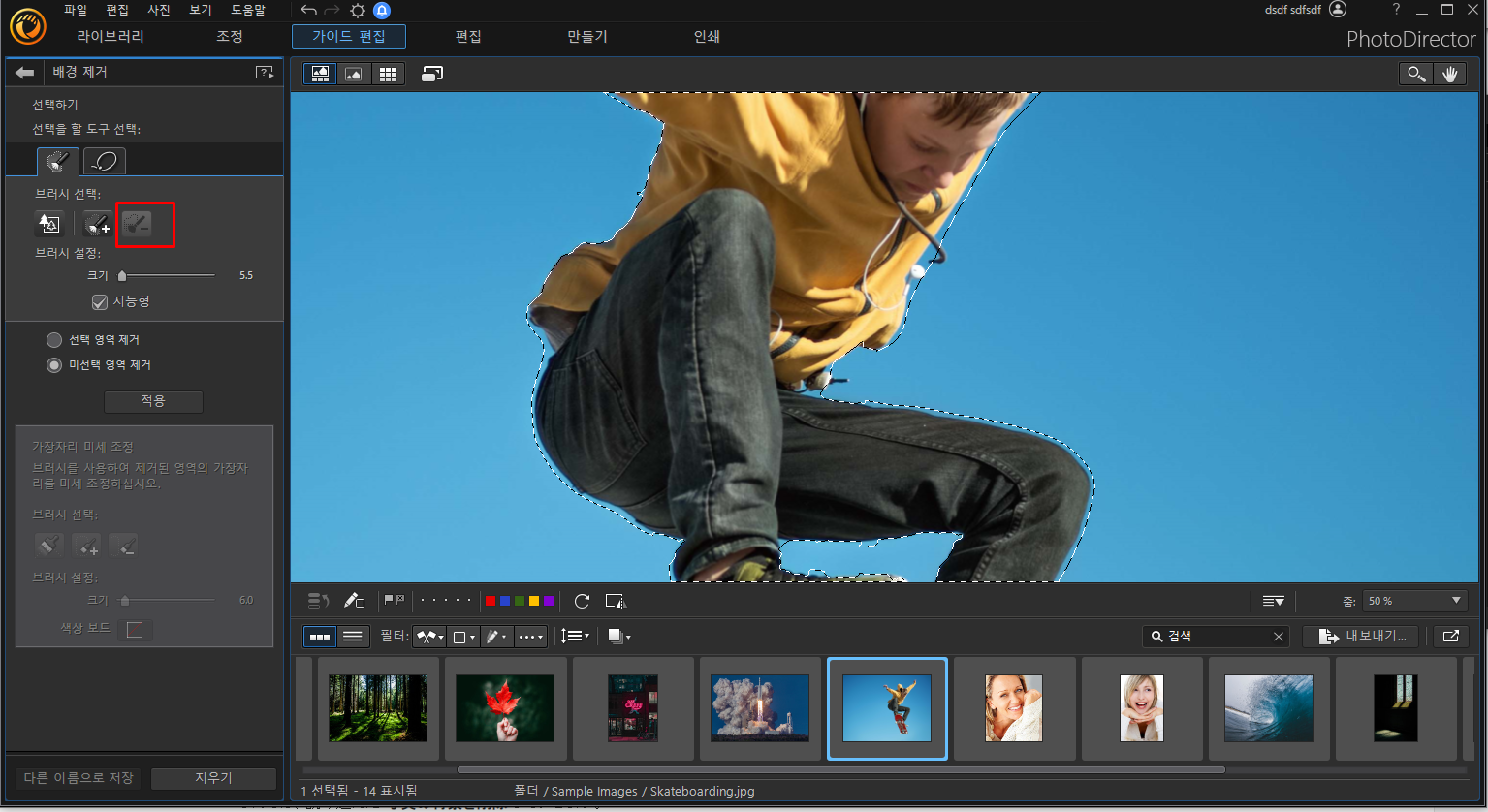1488x812 pixels.
Task: Choose the add-to-selection brush
Action: 97,224
